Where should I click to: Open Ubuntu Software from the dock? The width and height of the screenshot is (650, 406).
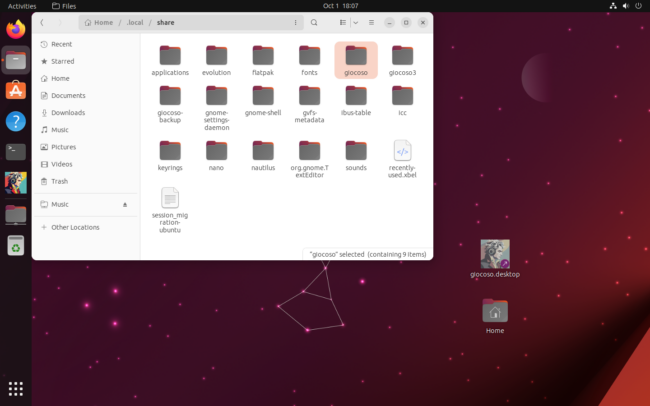click(x=16, y=91)
